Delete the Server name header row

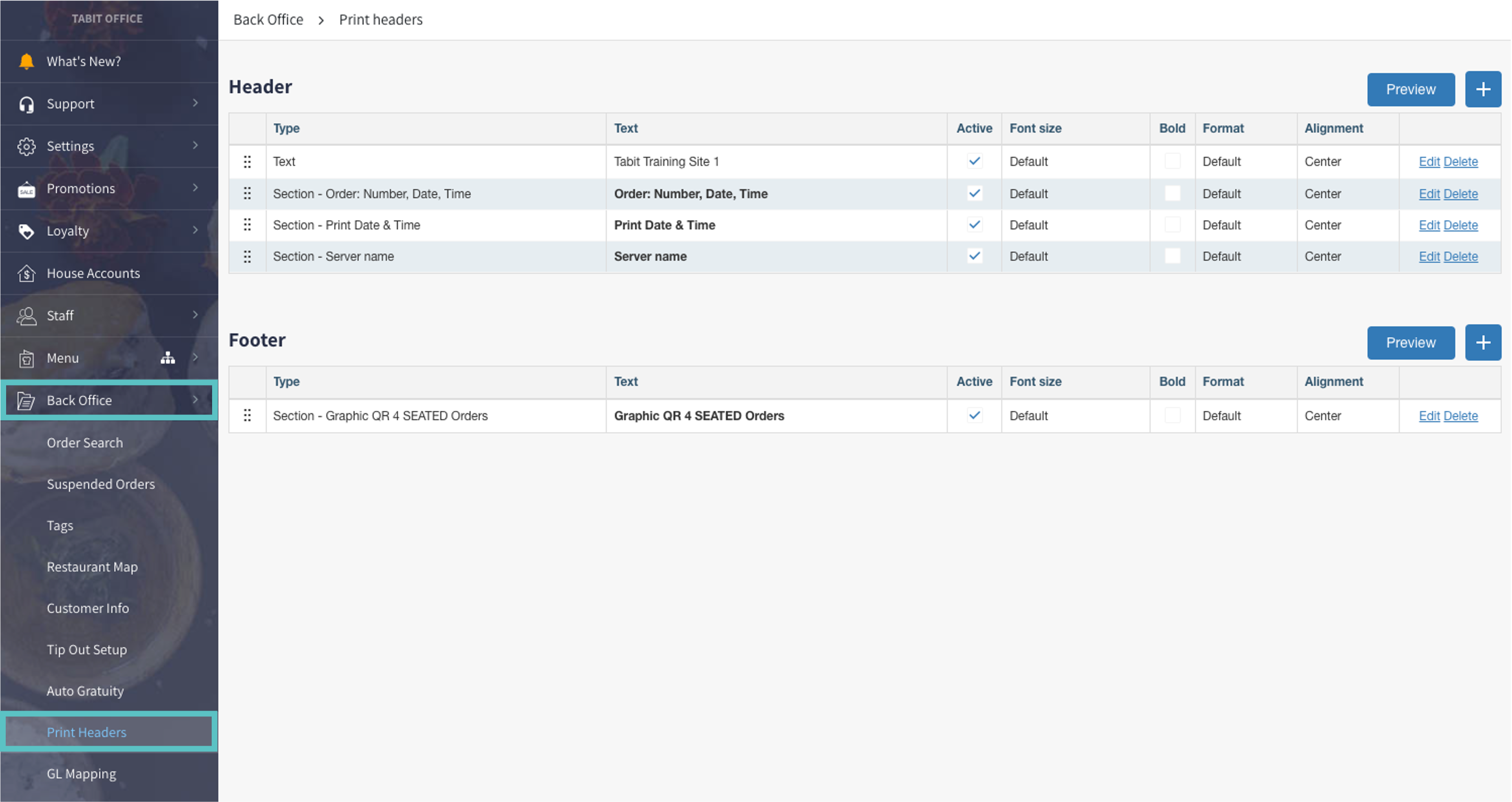click(x=1460, y=257)
